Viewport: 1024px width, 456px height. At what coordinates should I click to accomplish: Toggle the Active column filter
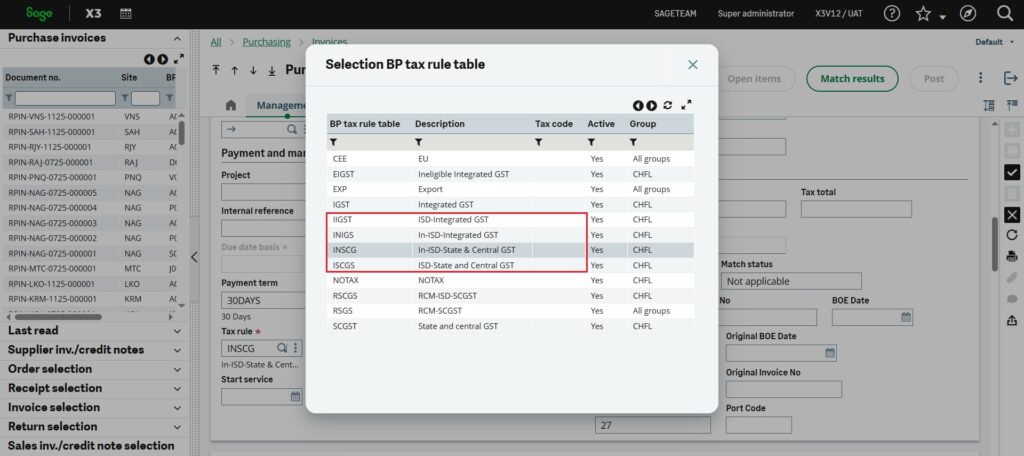coord(591,142)
